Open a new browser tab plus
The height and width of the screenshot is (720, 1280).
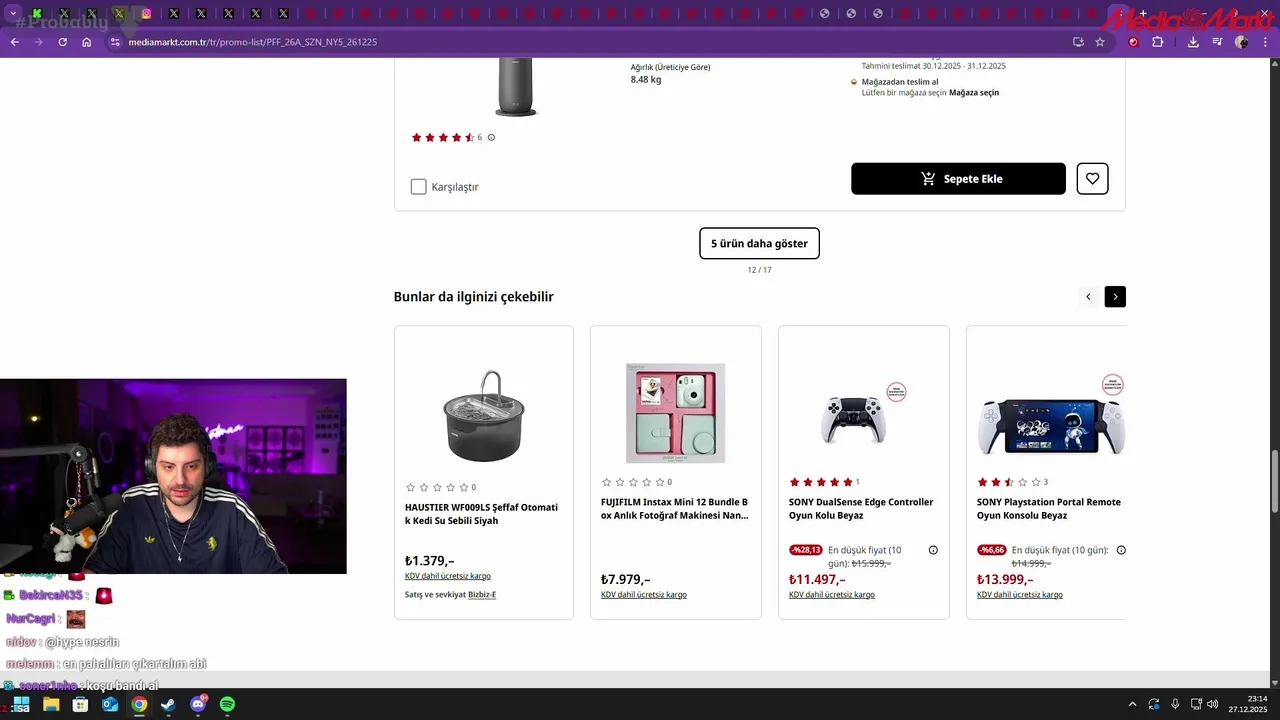(x=1143, y=14)
